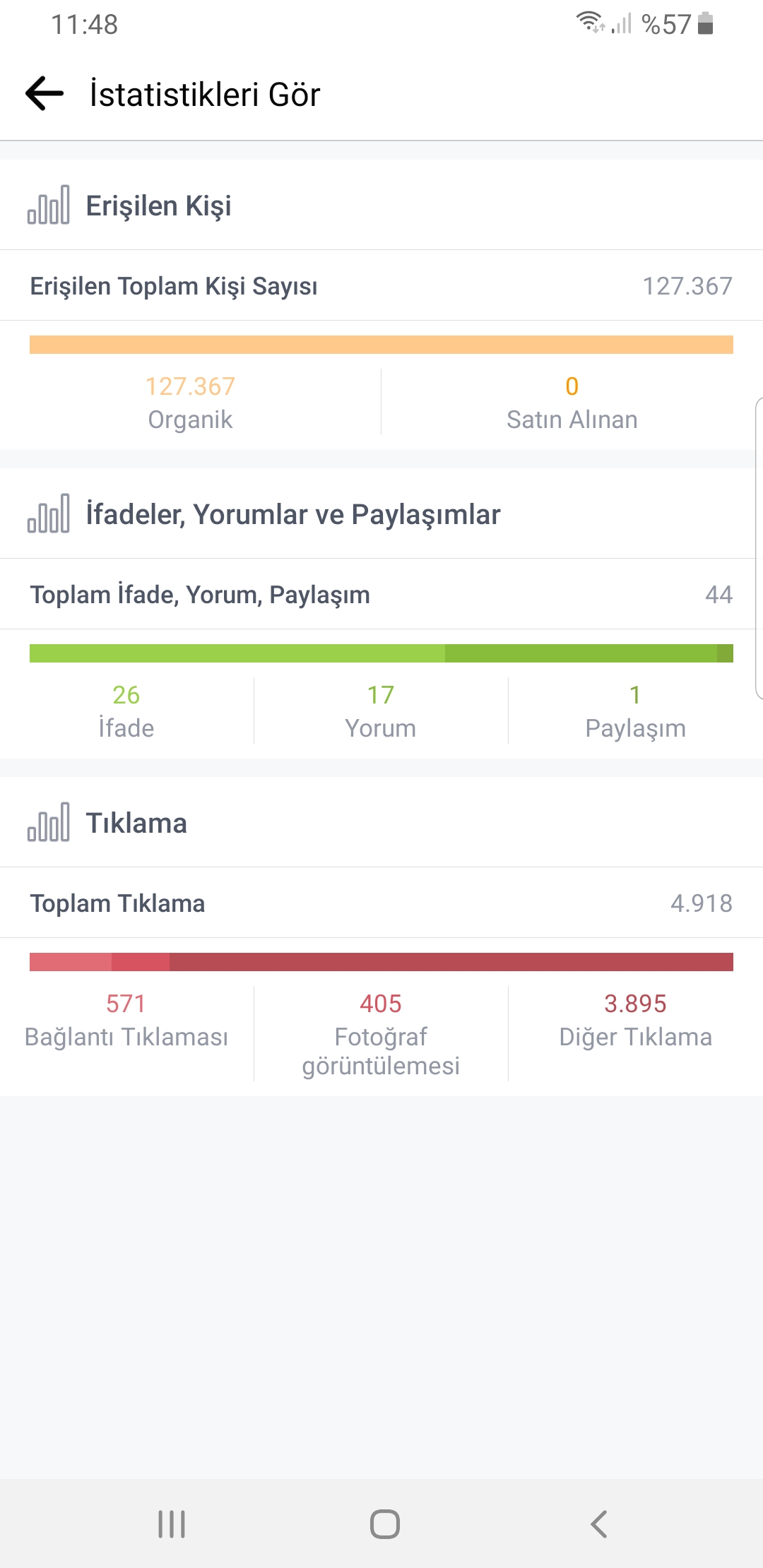
Task: Select the Erişilen Toplam Kişi Sayısı row
Action: click(x=381, y=285)
